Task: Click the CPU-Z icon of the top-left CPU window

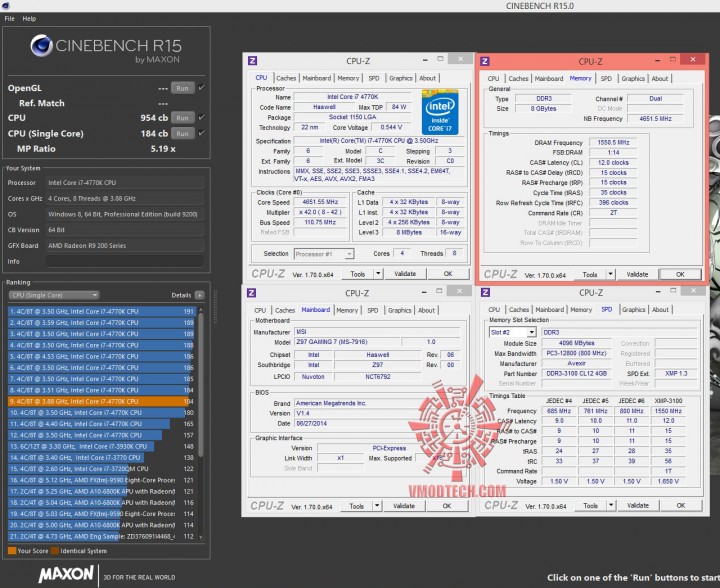Action: click(x=252, y=60)
